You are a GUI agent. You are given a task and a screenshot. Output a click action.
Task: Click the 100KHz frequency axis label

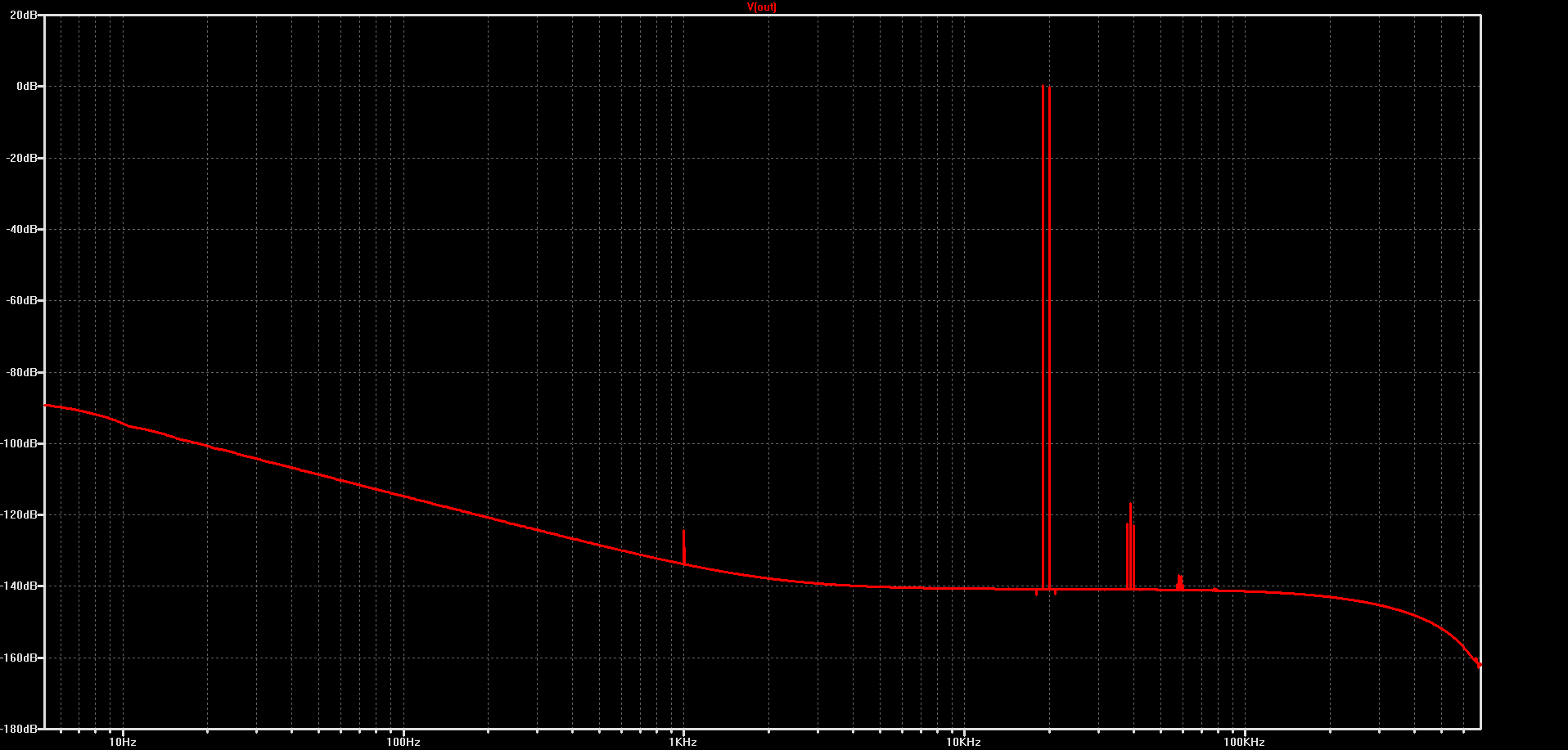pos(1245,742)
